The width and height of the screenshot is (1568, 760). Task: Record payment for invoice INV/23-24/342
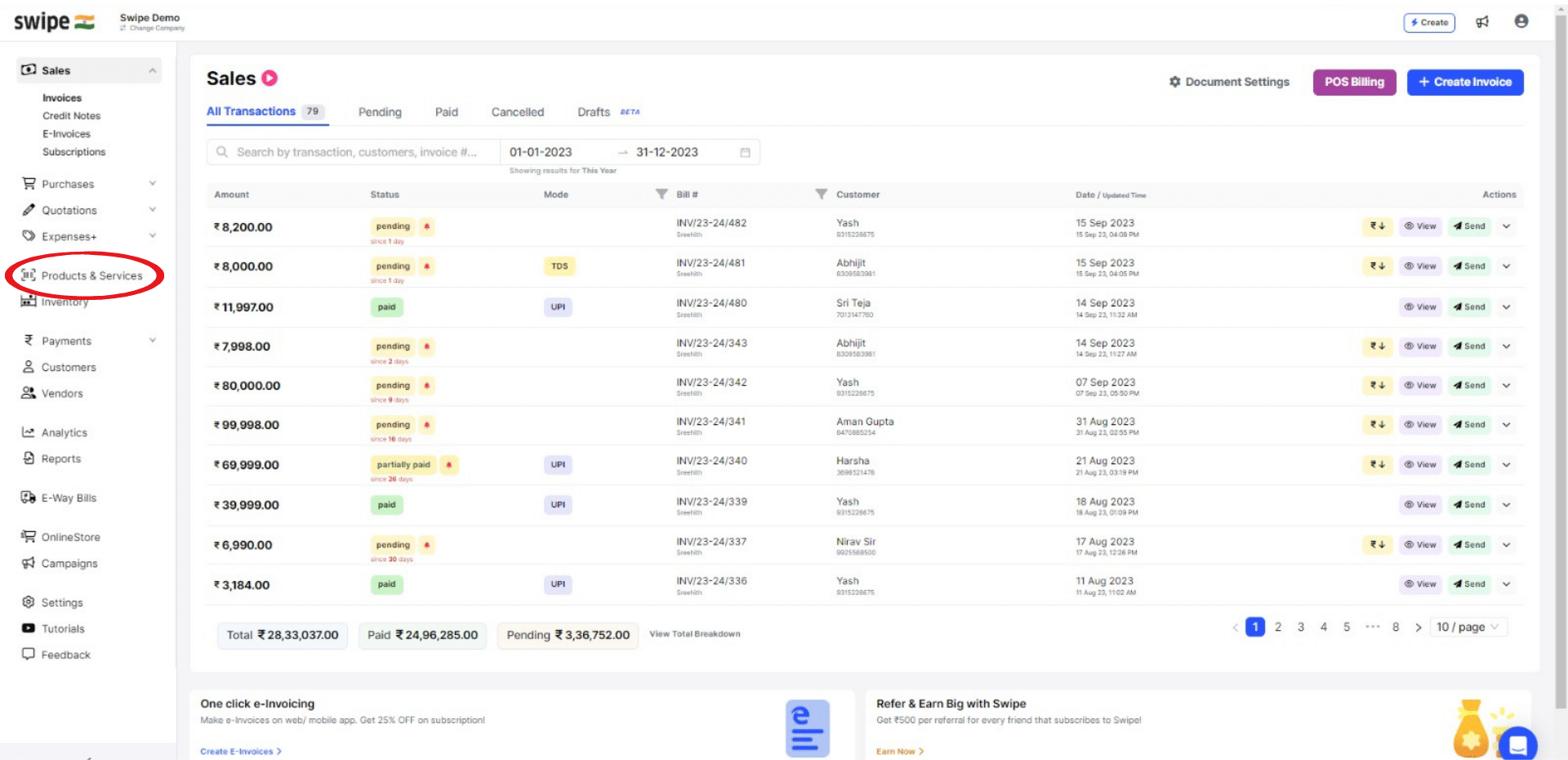(1377, 386)
